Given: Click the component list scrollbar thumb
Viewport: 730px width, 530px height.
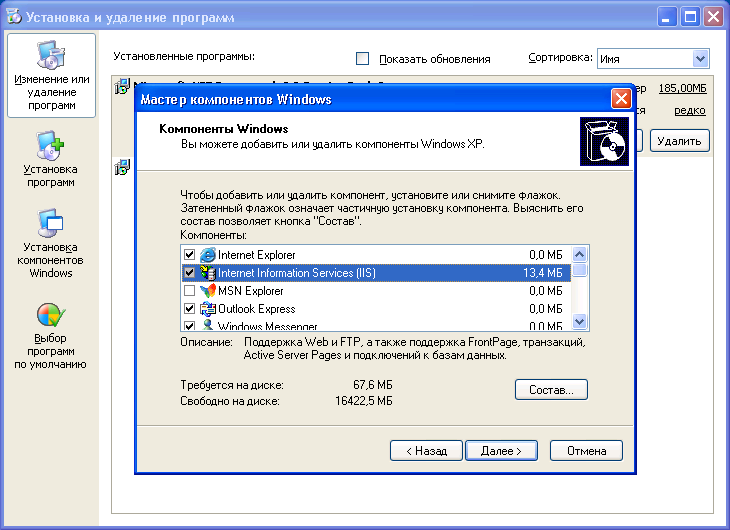Looking at the screenshot, I should [x=579, y=270].
